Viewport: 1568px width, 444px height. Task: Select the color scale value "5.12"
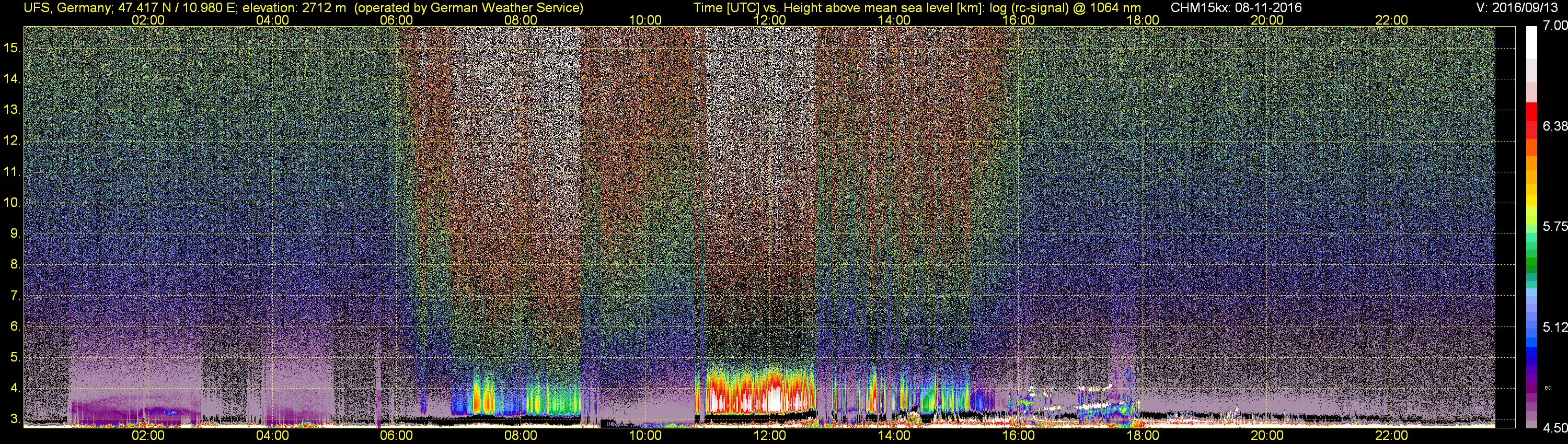pos(1554,327)
